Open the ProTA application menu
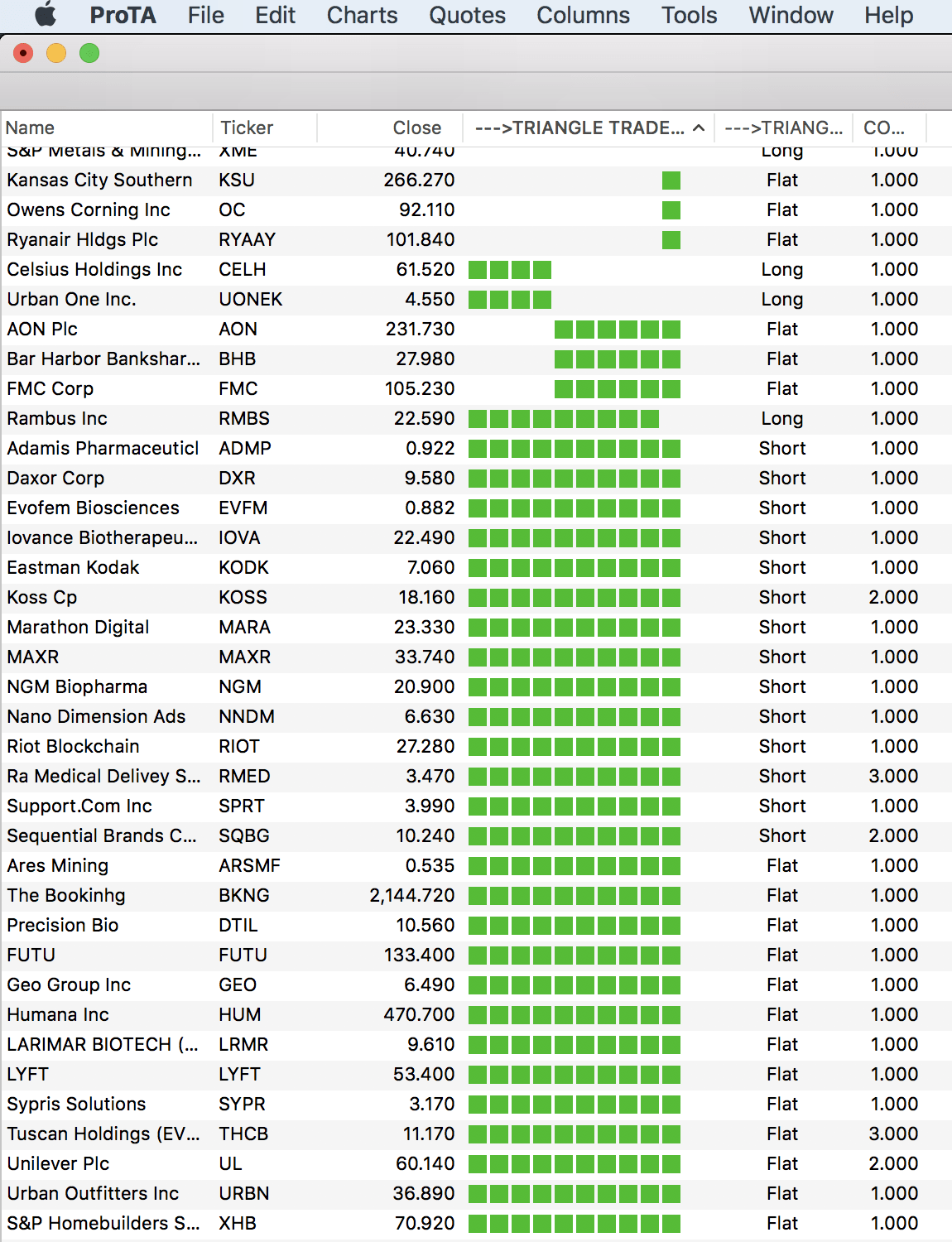952x1242 pixels. [123, 15]
